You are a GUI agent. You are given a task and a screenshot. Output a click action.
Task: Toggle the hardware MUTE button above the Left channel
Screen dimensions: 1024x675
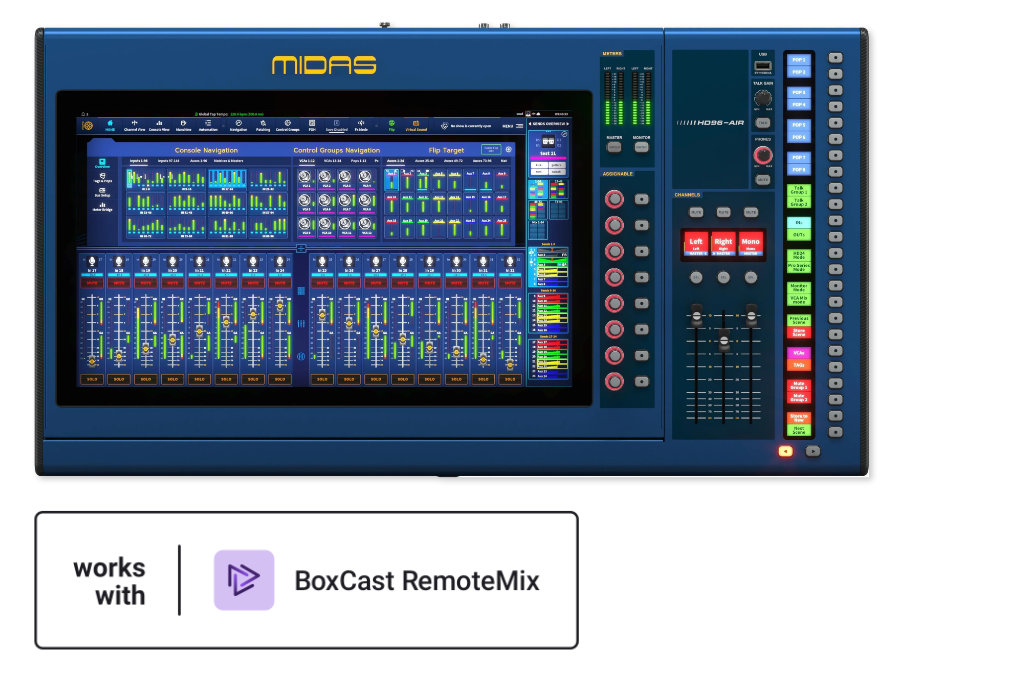click(x=696, y=212)
